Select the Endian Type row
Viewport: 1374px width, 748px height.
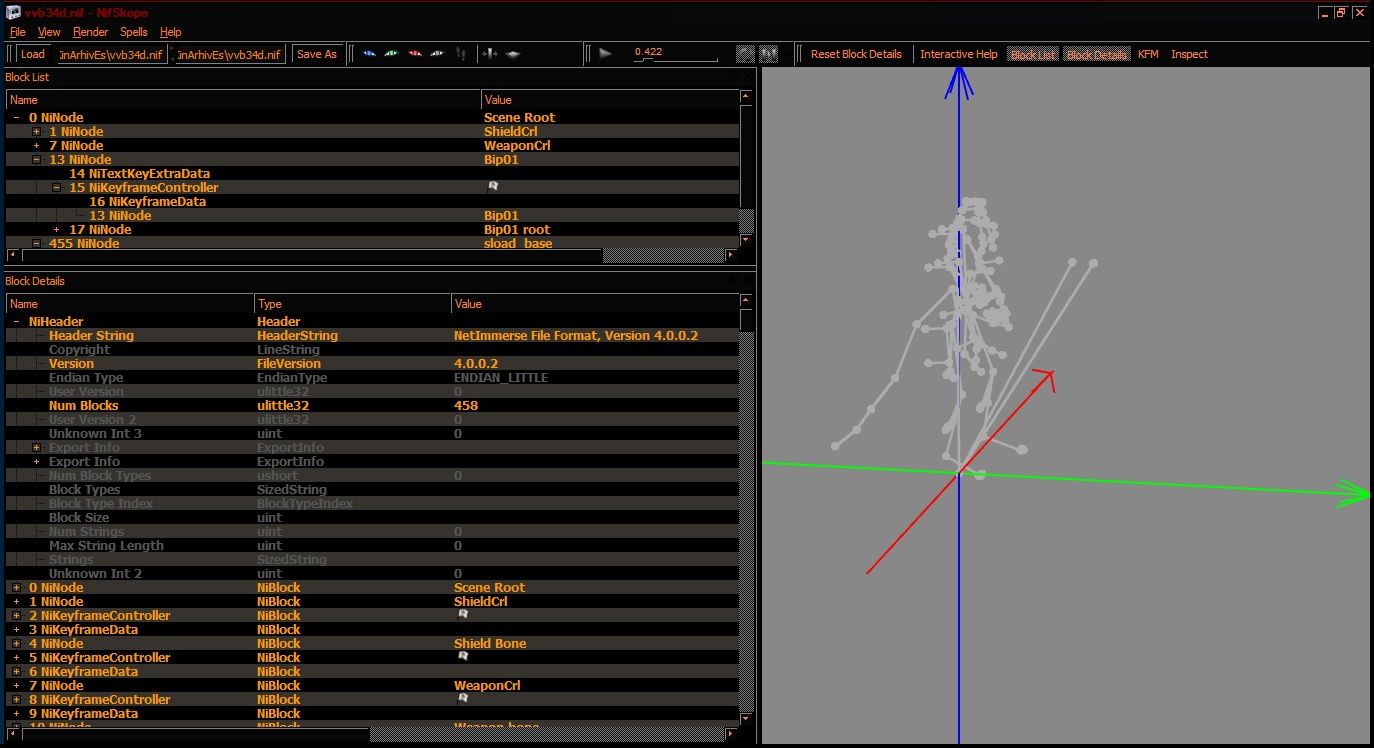click(373, 378)
